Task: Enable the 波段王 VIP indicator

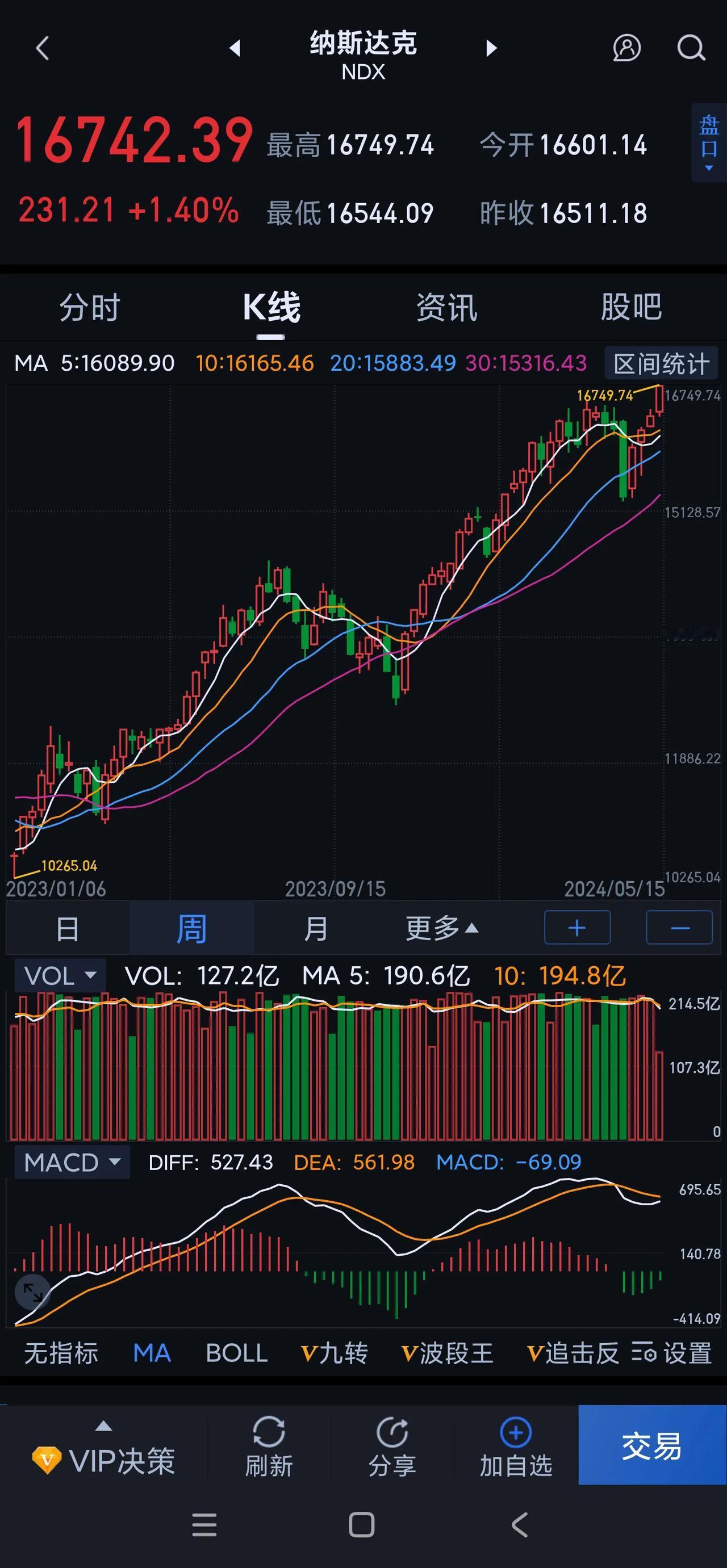Action: (447, 1353)
